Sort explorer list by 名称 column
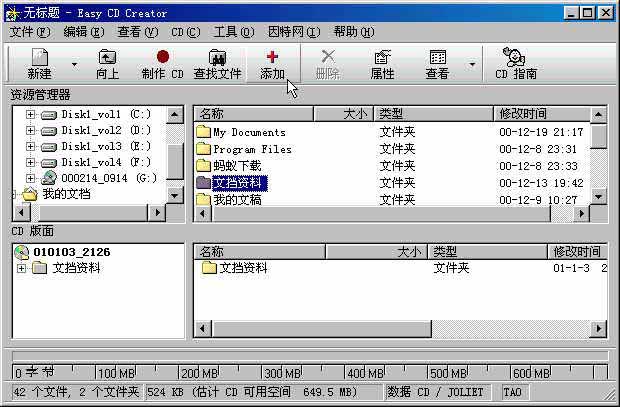This screenshot has height=407, width=620. tap(254, 114)
